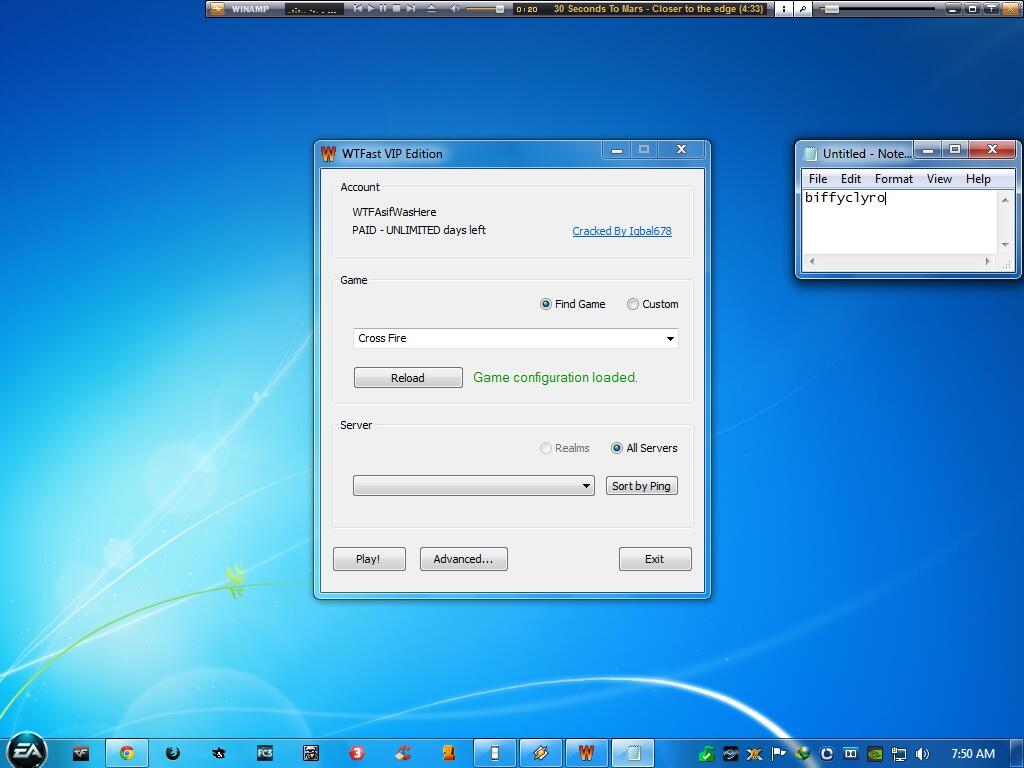The height and width of the screenshot is (768, 1024).
Task: Open the NVIDIA tray icon
Action: click(874, 754)
